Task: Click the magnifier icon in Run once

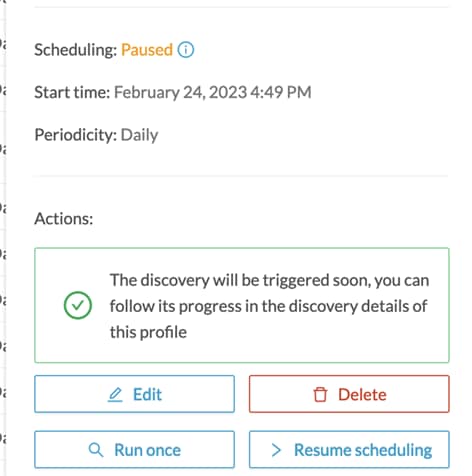Action: click(x=96, y=450)
